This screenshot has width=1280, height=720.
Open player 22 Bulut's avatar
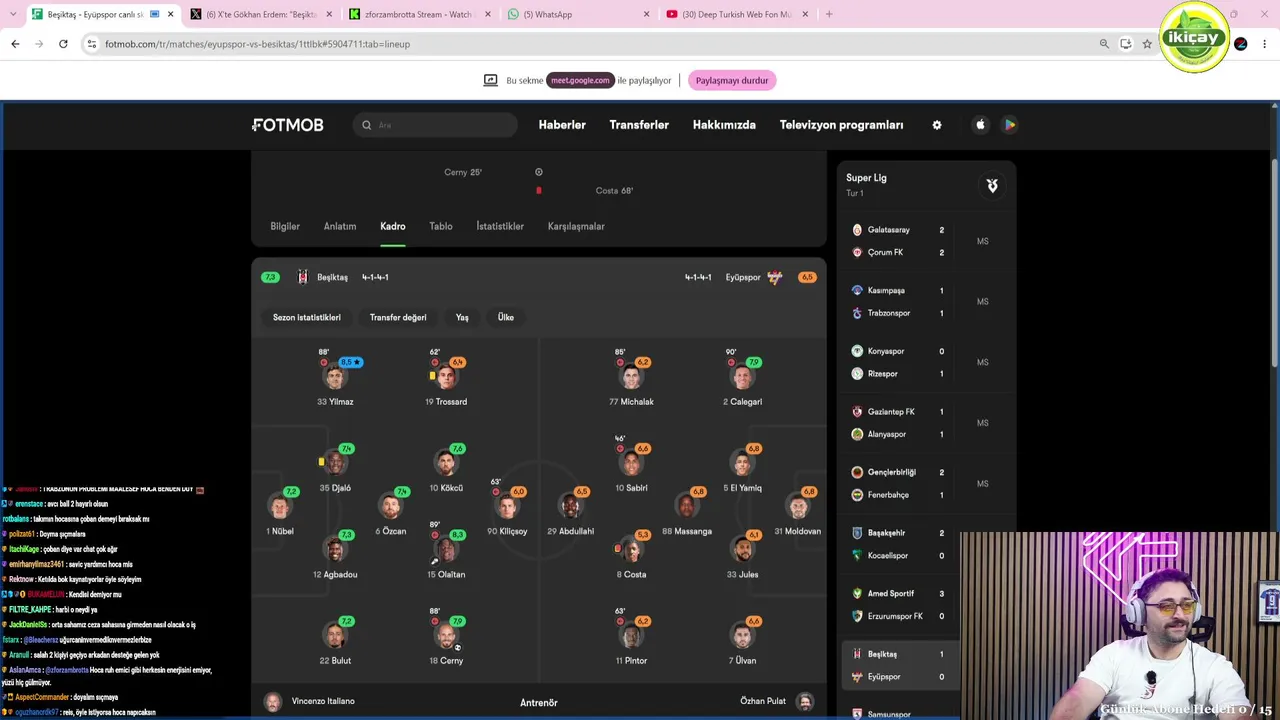[335, 636]
